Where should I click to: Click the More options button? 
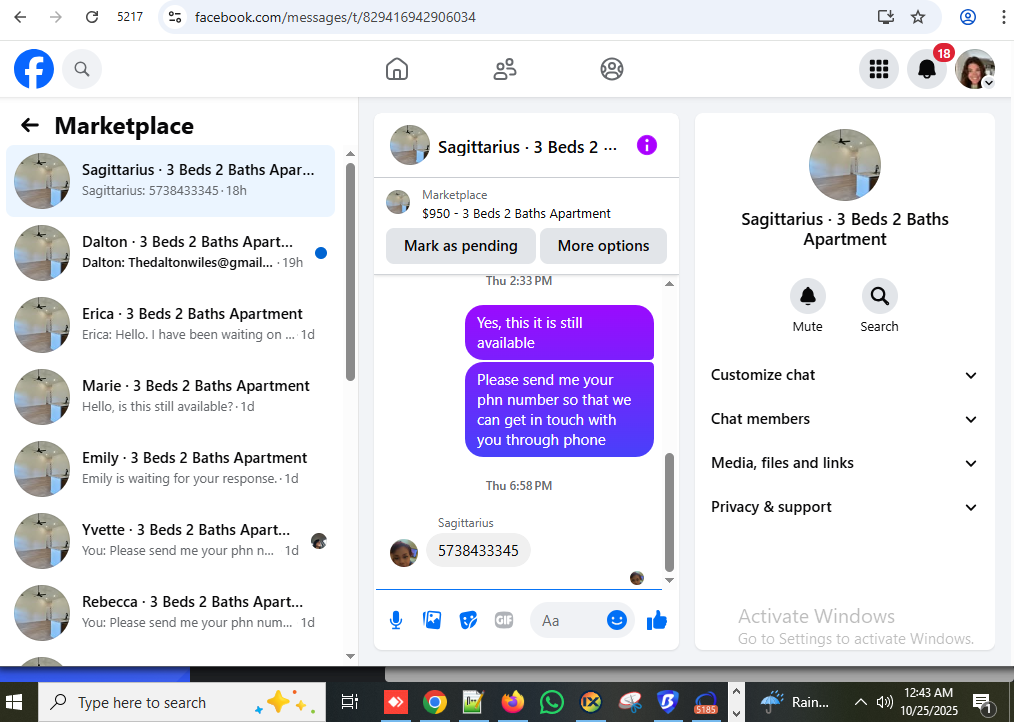click(603, 246)
